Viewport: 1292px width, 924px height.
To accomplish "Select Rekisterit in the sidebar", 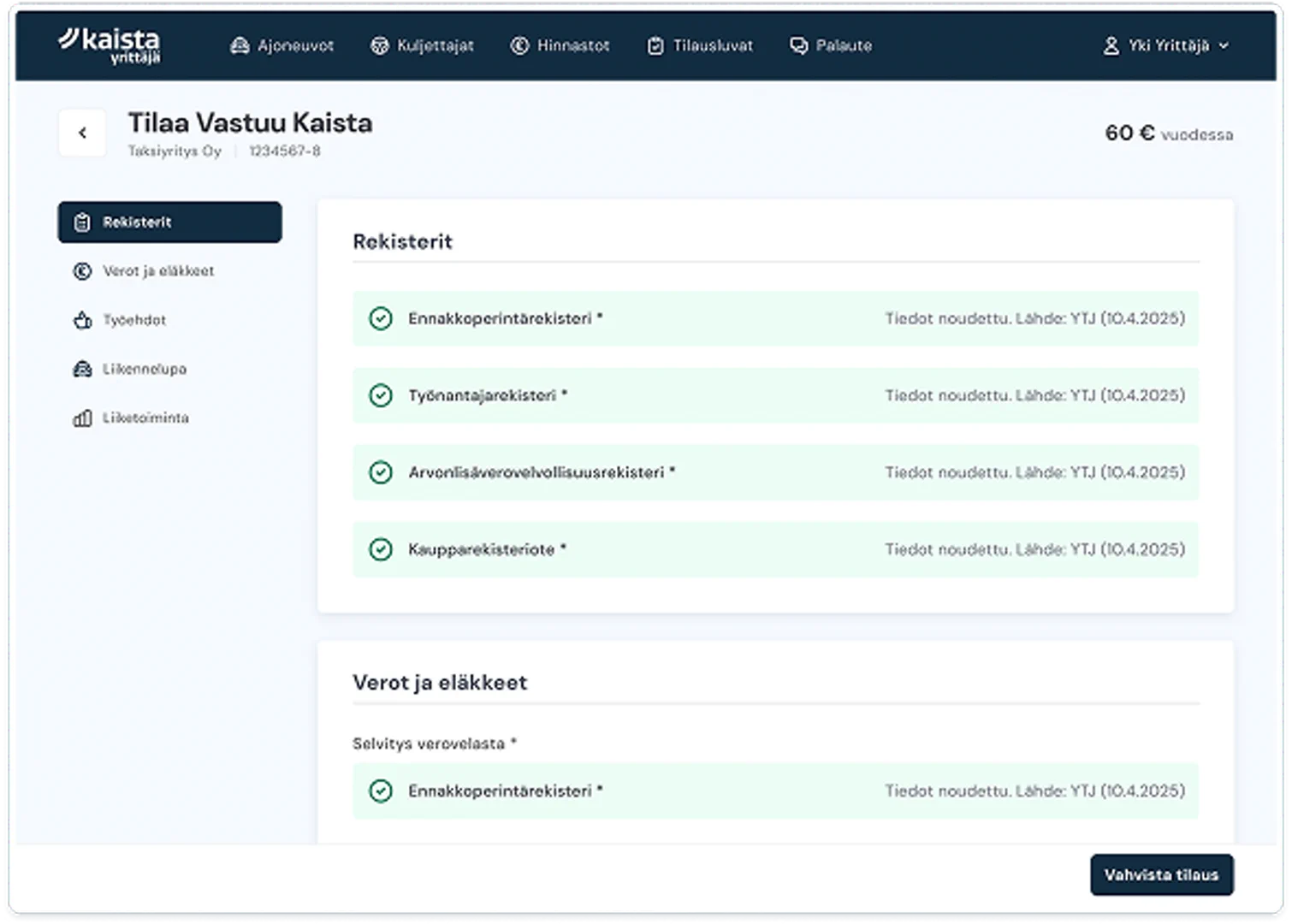I will [169, 222].
